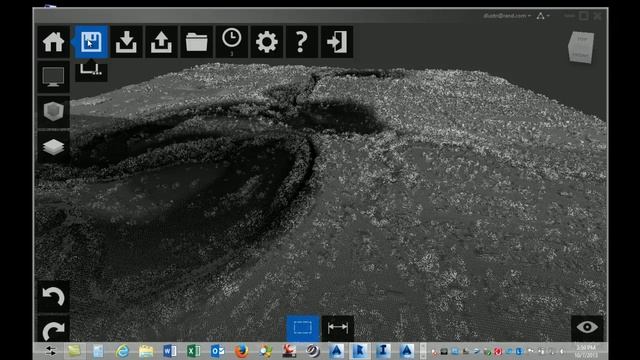This screenshot has width=640, height=360.
Task: Click the highlighted Save floppy-disk icon
Action: pos(91,42)
